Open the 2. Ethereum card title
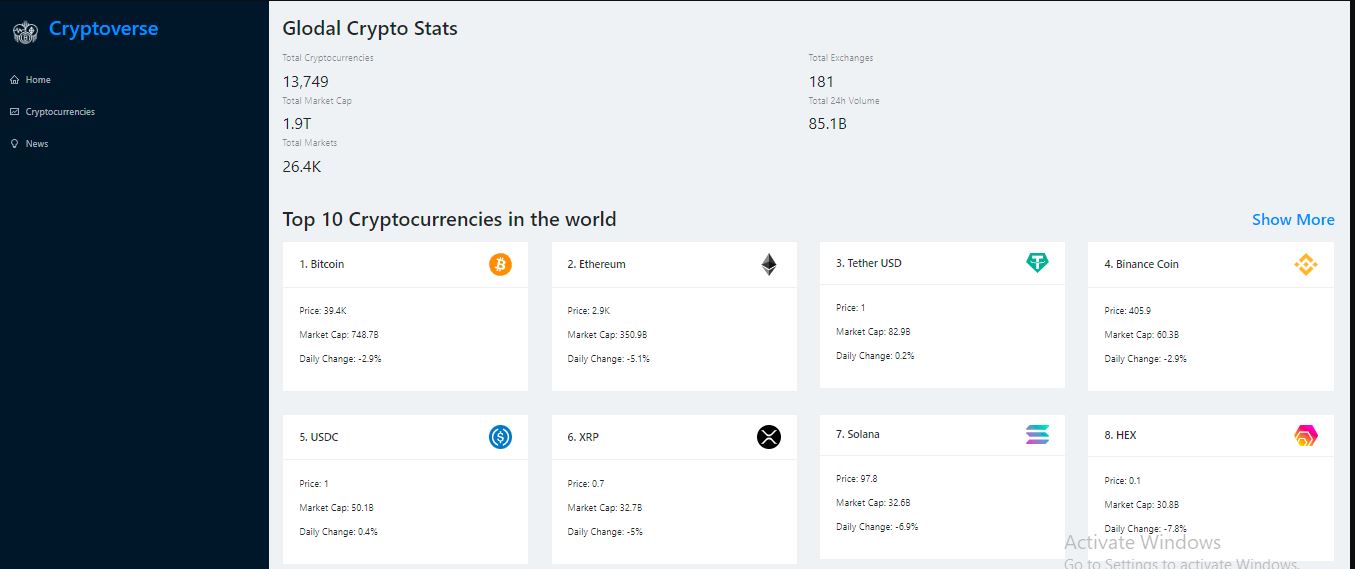 596,264
